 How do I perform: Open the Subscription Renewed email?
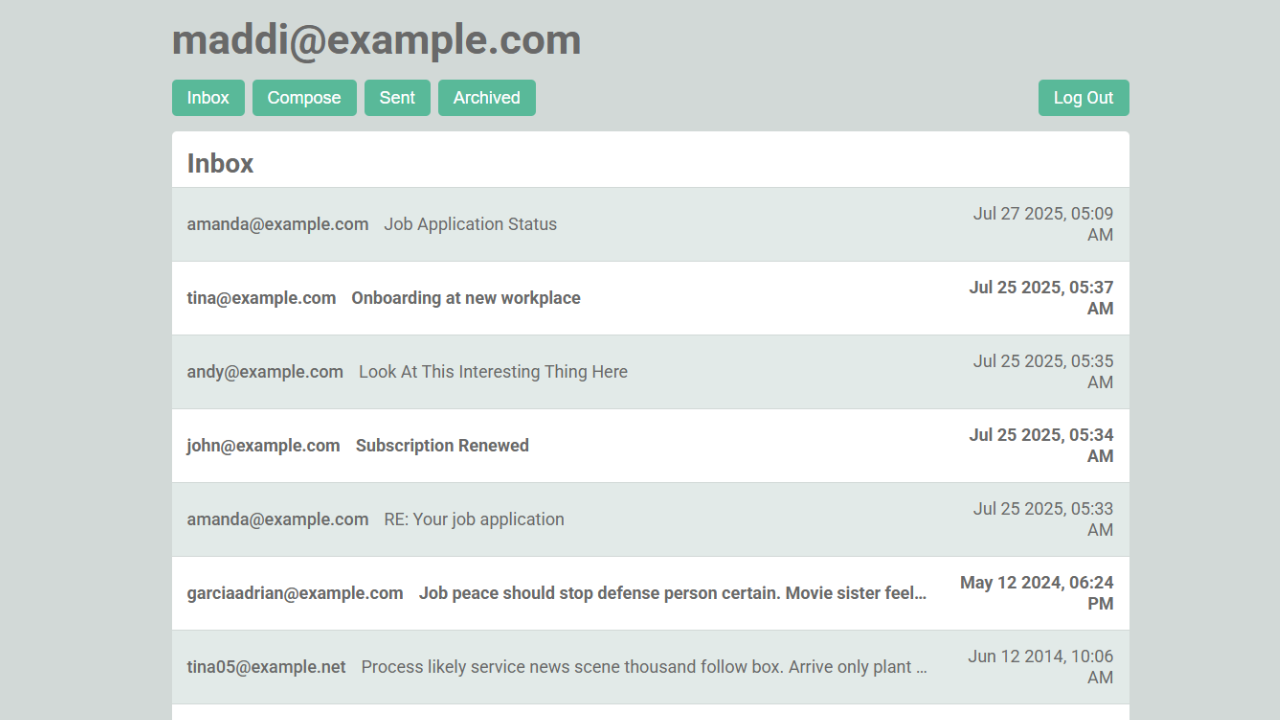coord(442,446)
